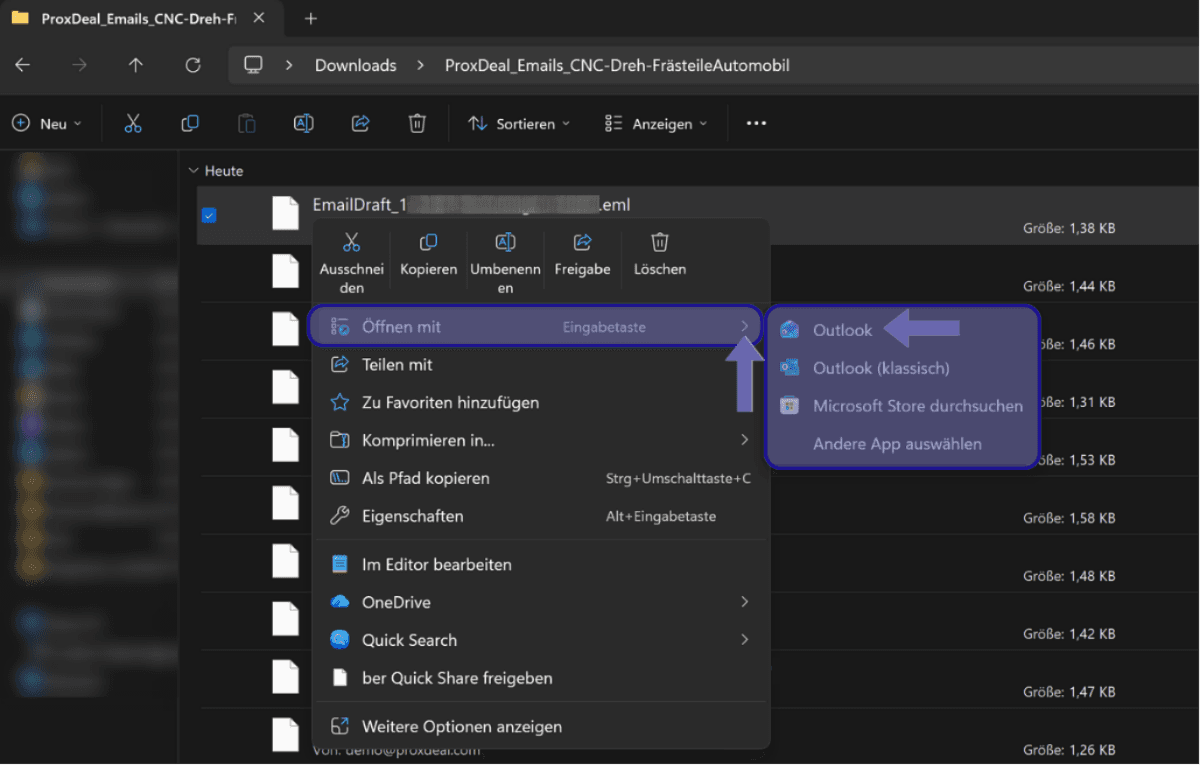The image size is (1200, 765).
Task: Choose Microsoft Store durchsuchen
Action: tap(903, 406)
